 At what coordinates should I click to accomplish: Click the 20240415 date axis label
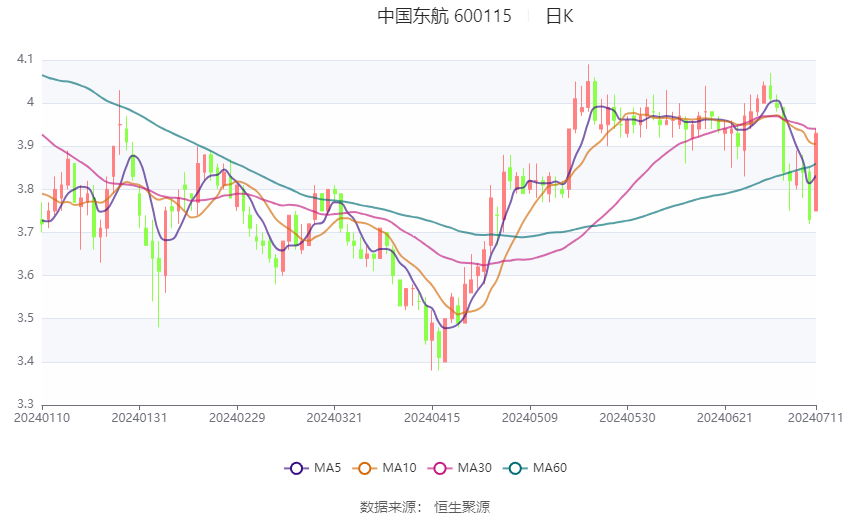(x=432, y=416)
